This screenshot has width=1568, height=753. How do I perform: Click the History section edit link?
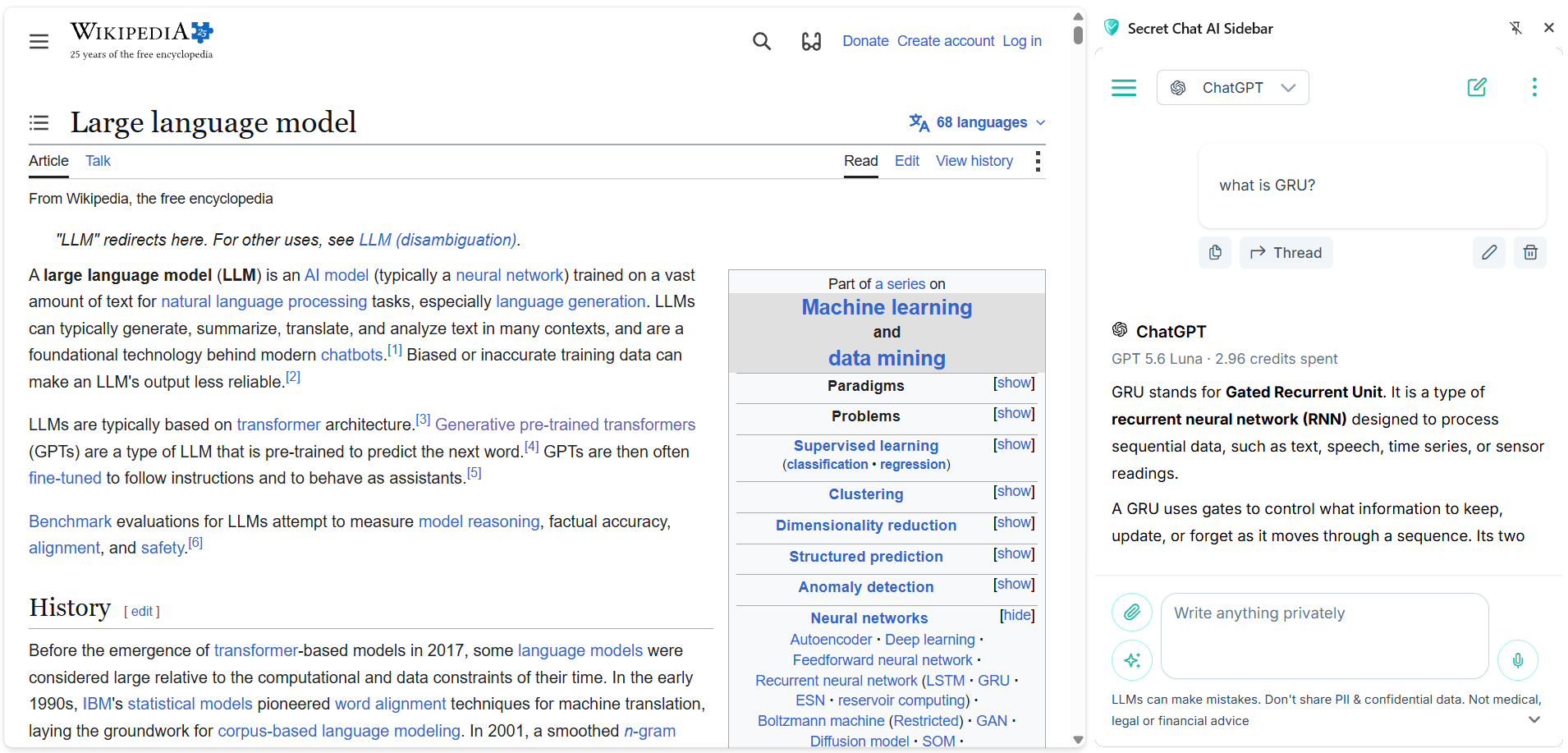[x=142, y=612]
